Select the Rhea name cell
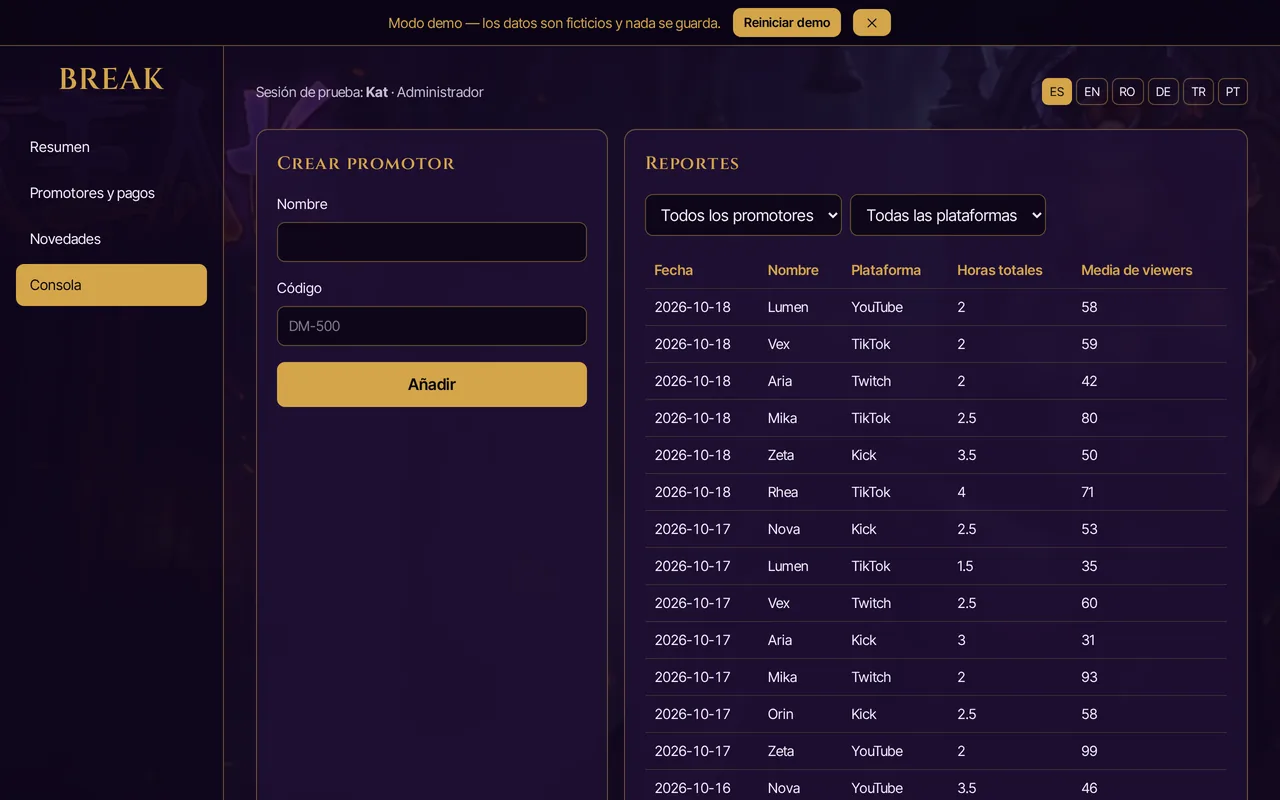1280x800 pixels. click(783, 492)
